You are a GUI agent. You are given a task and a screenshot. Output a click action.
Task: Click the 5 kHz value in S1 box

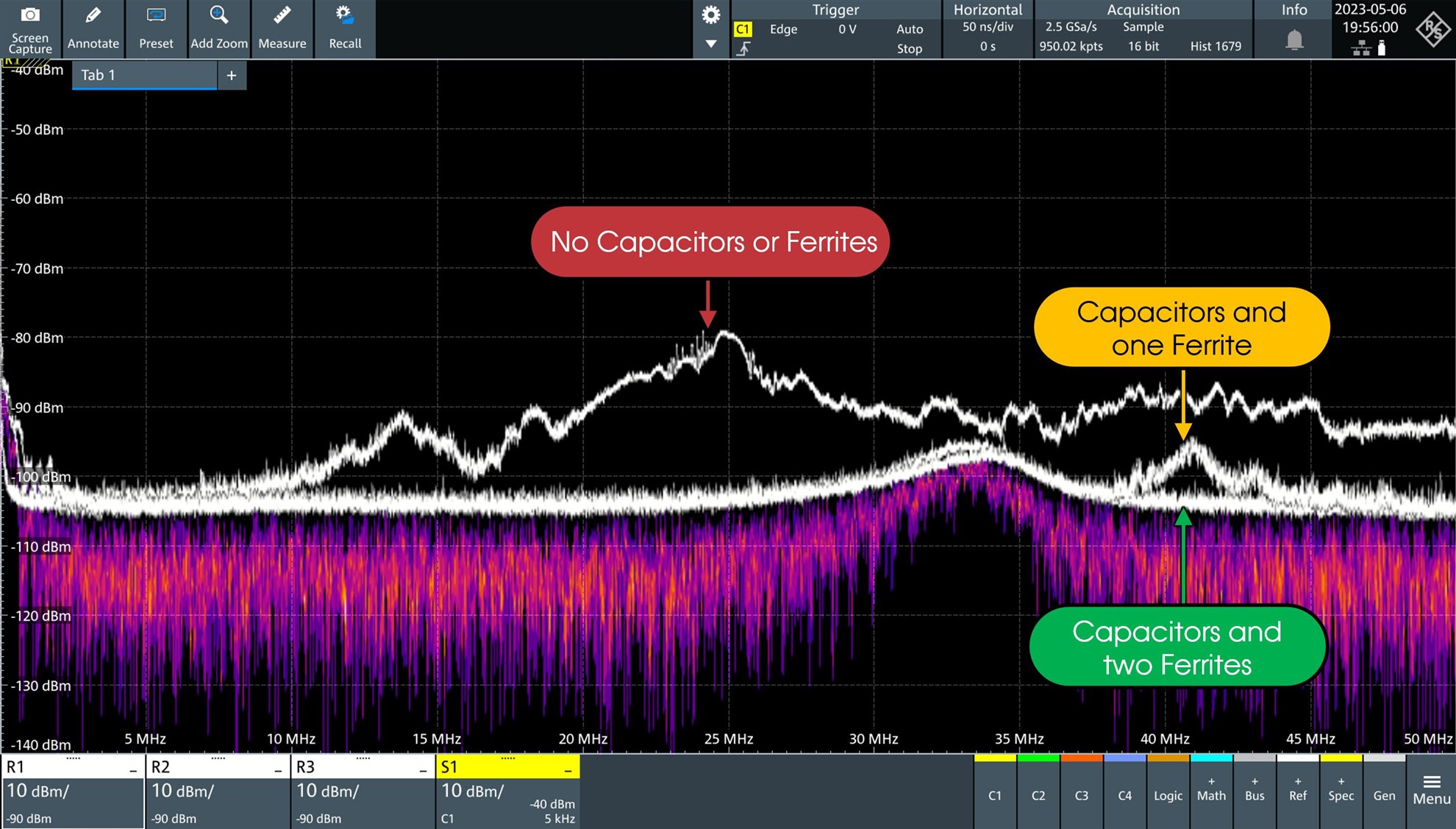560,819
